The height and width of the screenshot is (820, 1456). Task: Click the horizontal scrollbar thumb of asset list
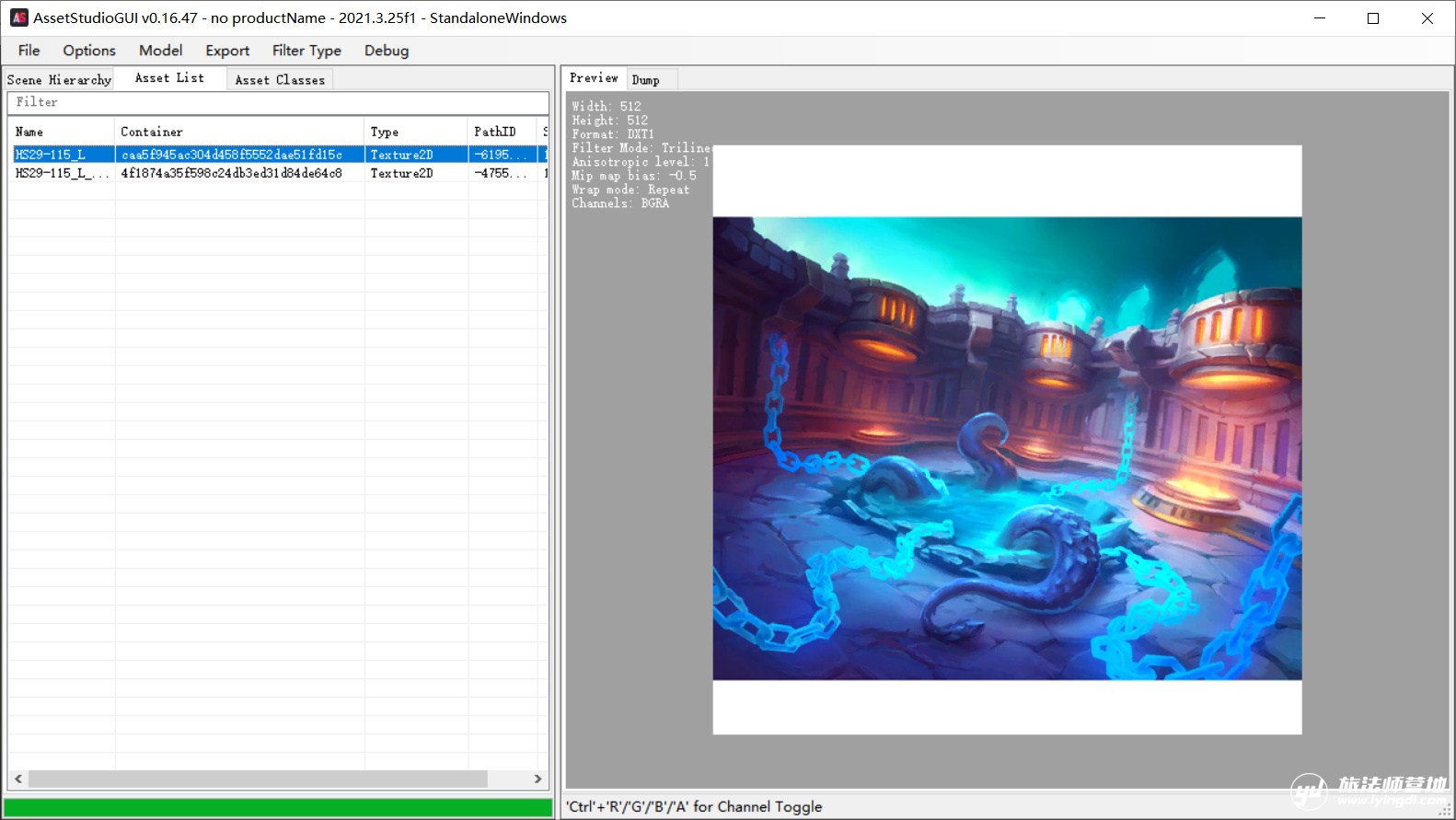point(258,779)
